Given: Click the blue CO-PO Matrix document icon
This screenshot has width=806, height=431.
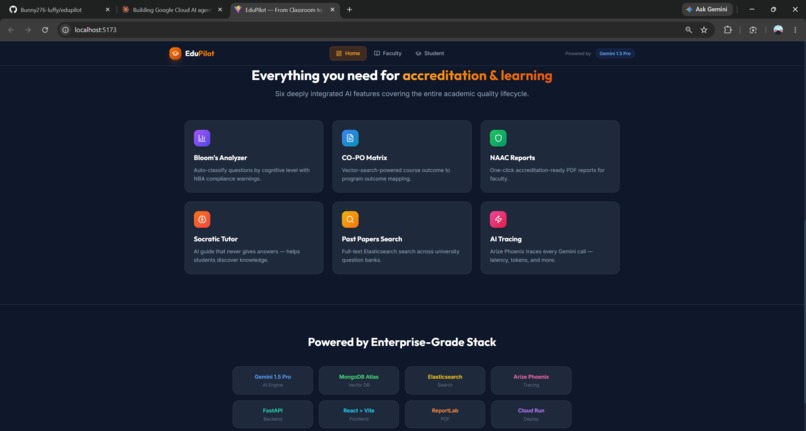Looking at the screenshot, I should [350, 138].
